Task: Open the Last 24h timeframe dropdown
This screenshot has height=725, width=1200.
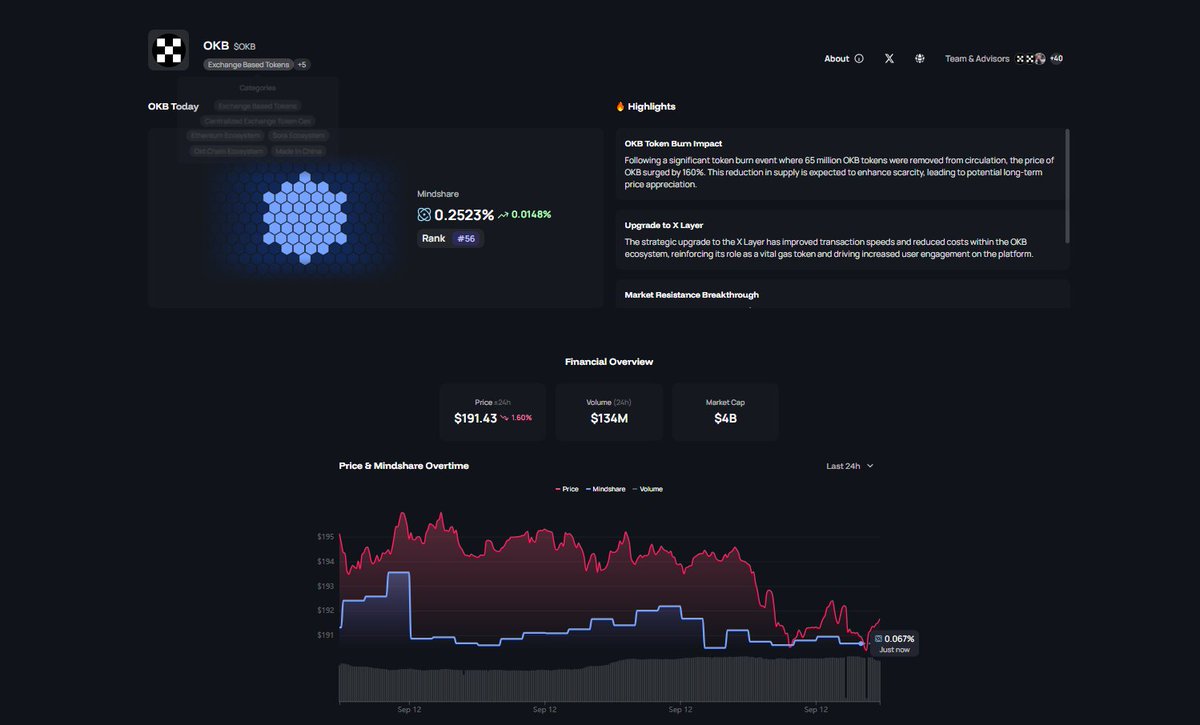Action: pyautogui.click(x=850, y=466)
